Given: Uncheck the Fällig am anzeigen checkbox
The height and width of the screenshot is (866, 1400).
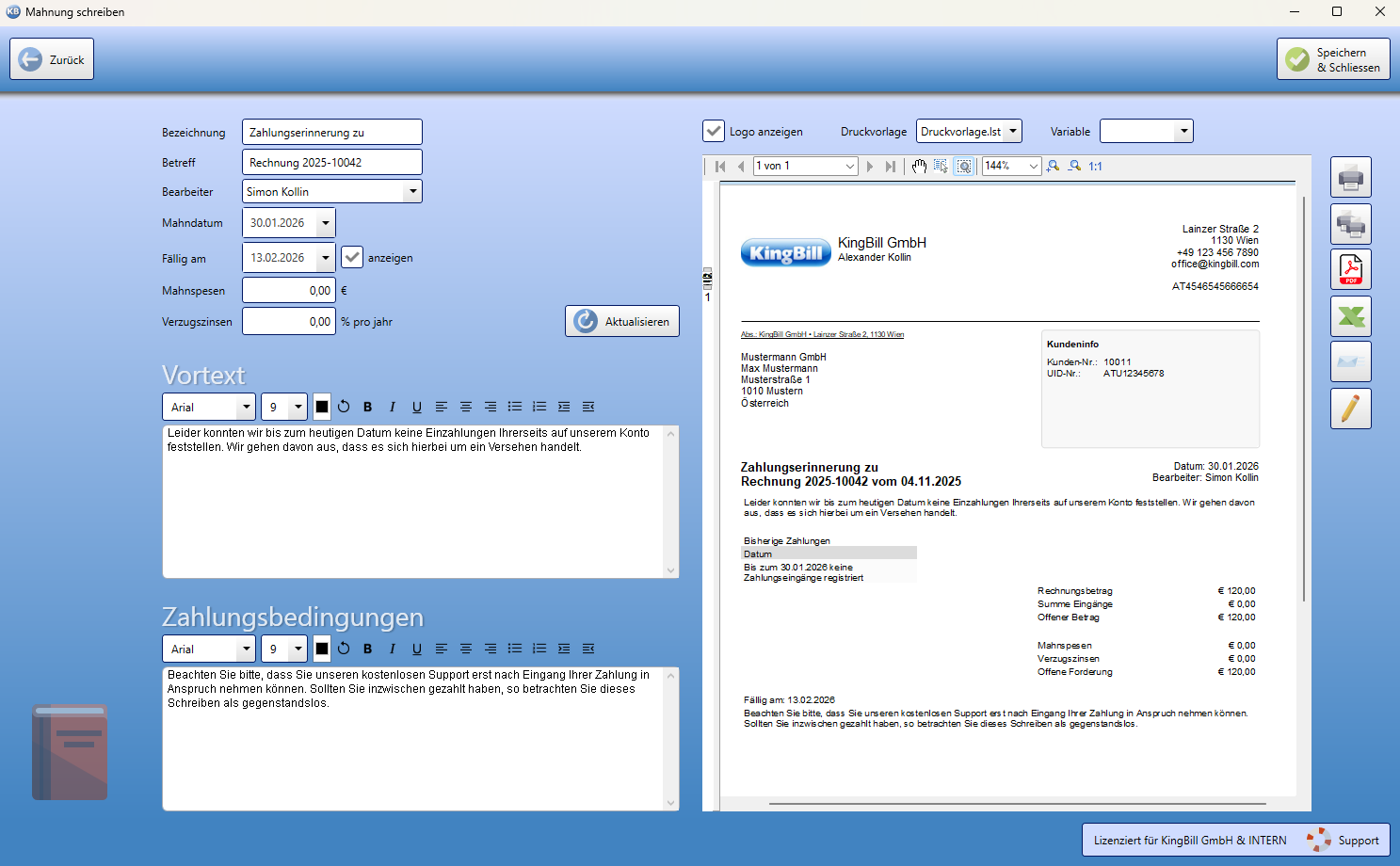Looking at the screenshot, I should click(x=352, y=257).
